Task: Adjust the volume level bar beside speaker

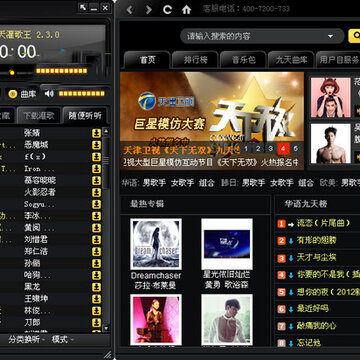Action: pyautogui.click(x=81, y=94)
